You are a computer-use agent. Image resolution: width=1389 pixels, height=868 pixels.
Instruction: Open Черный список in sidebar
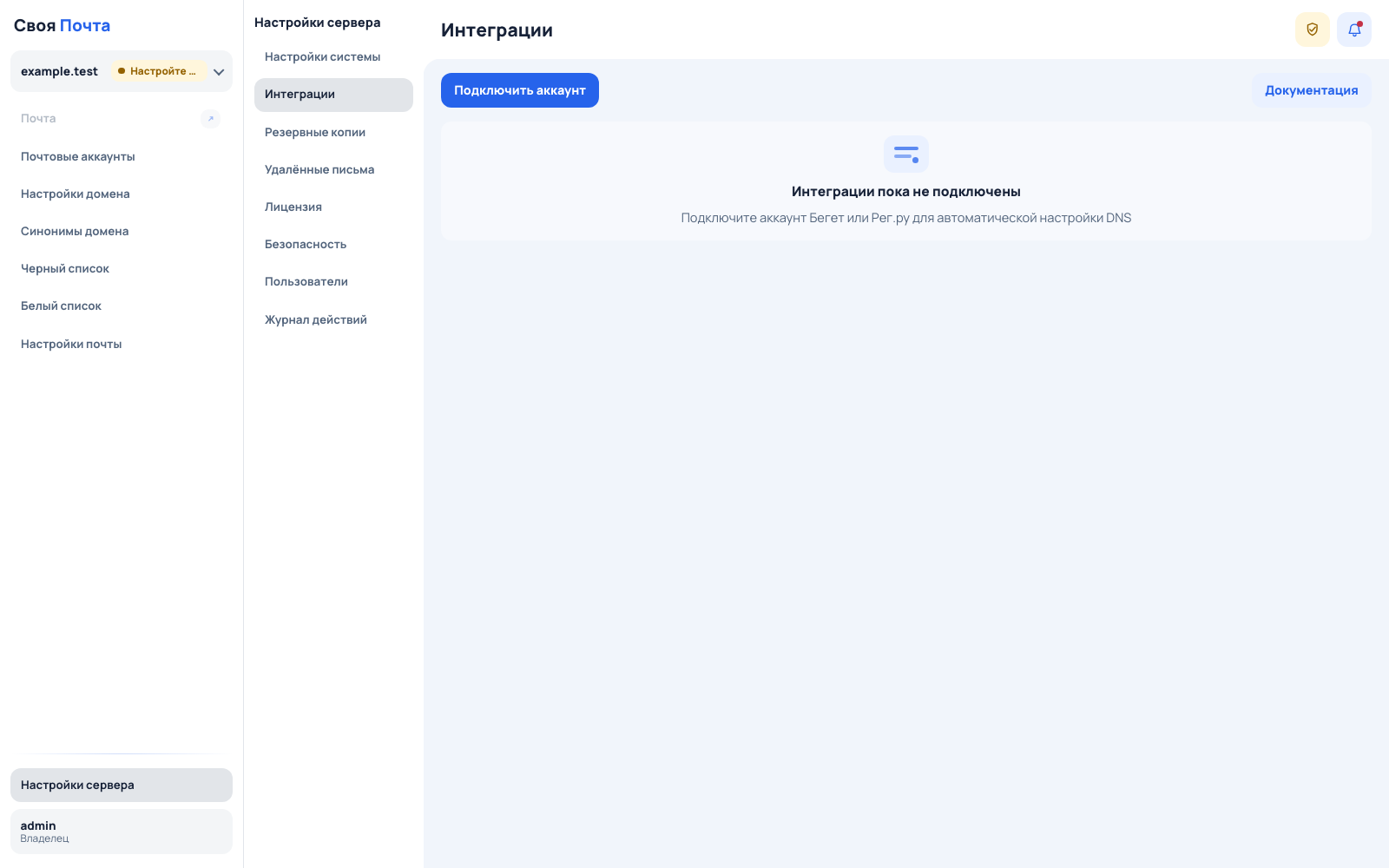(x=122, y=269)
